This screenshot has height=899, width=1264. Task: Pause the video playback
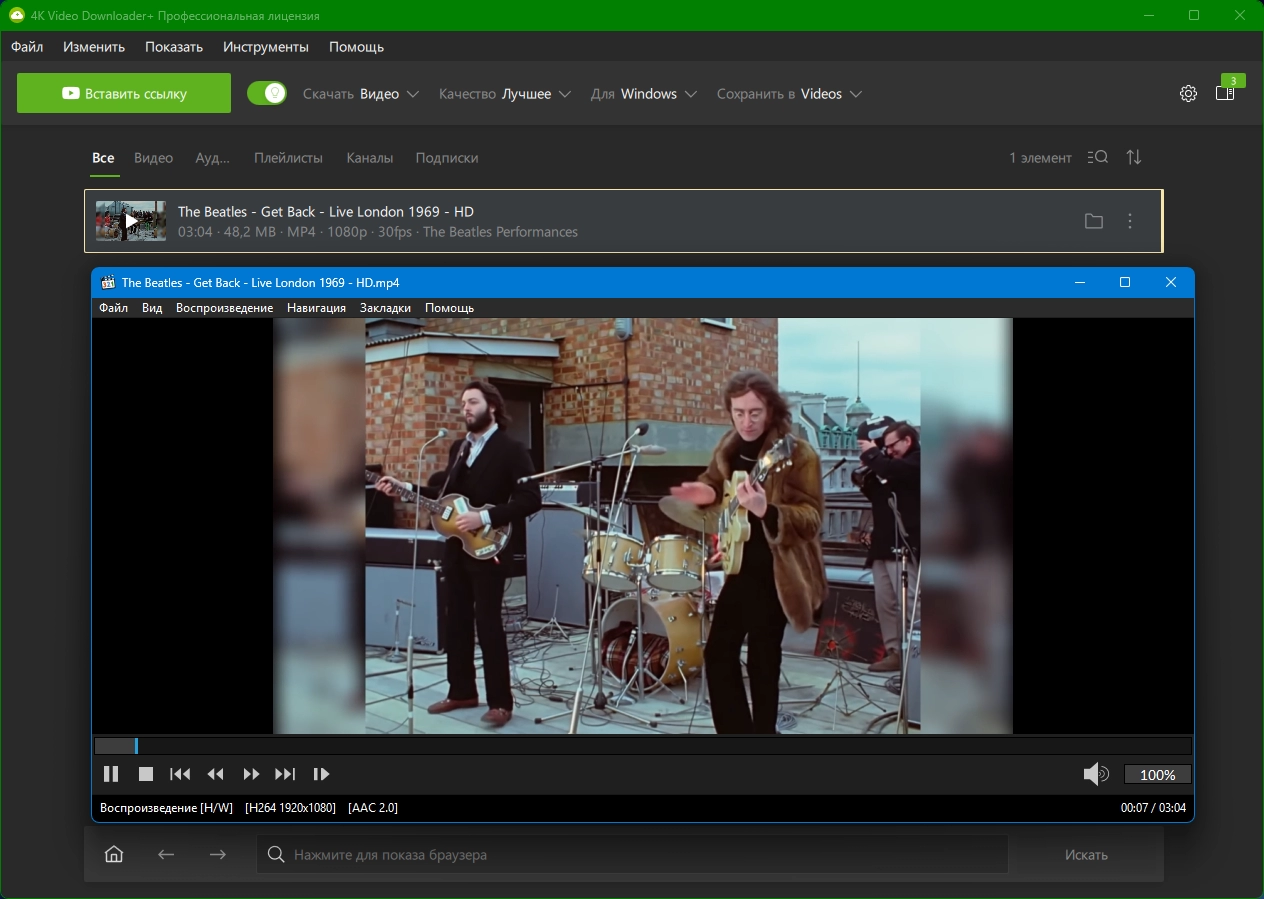click(x=111, y=774)
